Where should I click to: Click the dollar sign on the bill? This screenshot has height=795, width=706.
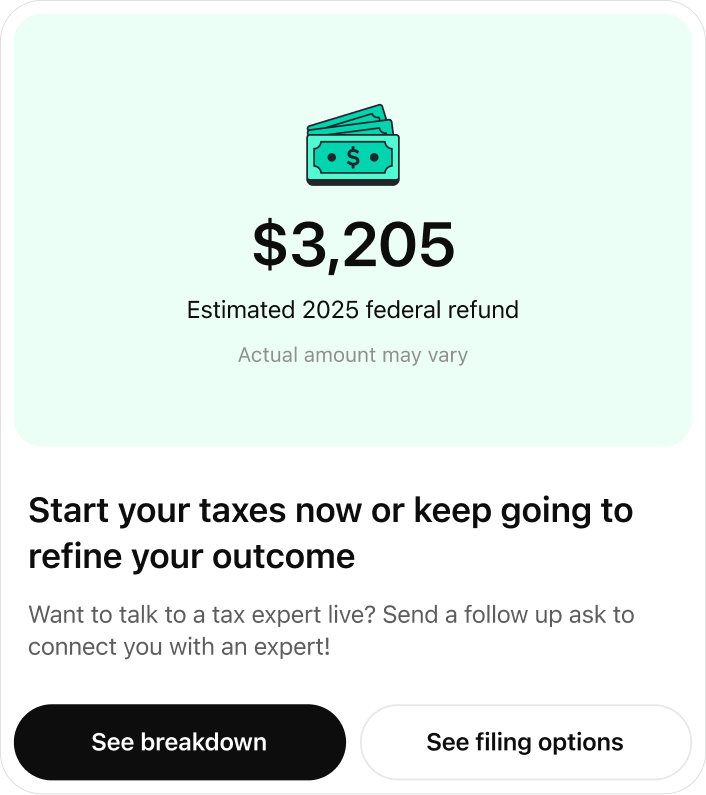pos(353,157)
